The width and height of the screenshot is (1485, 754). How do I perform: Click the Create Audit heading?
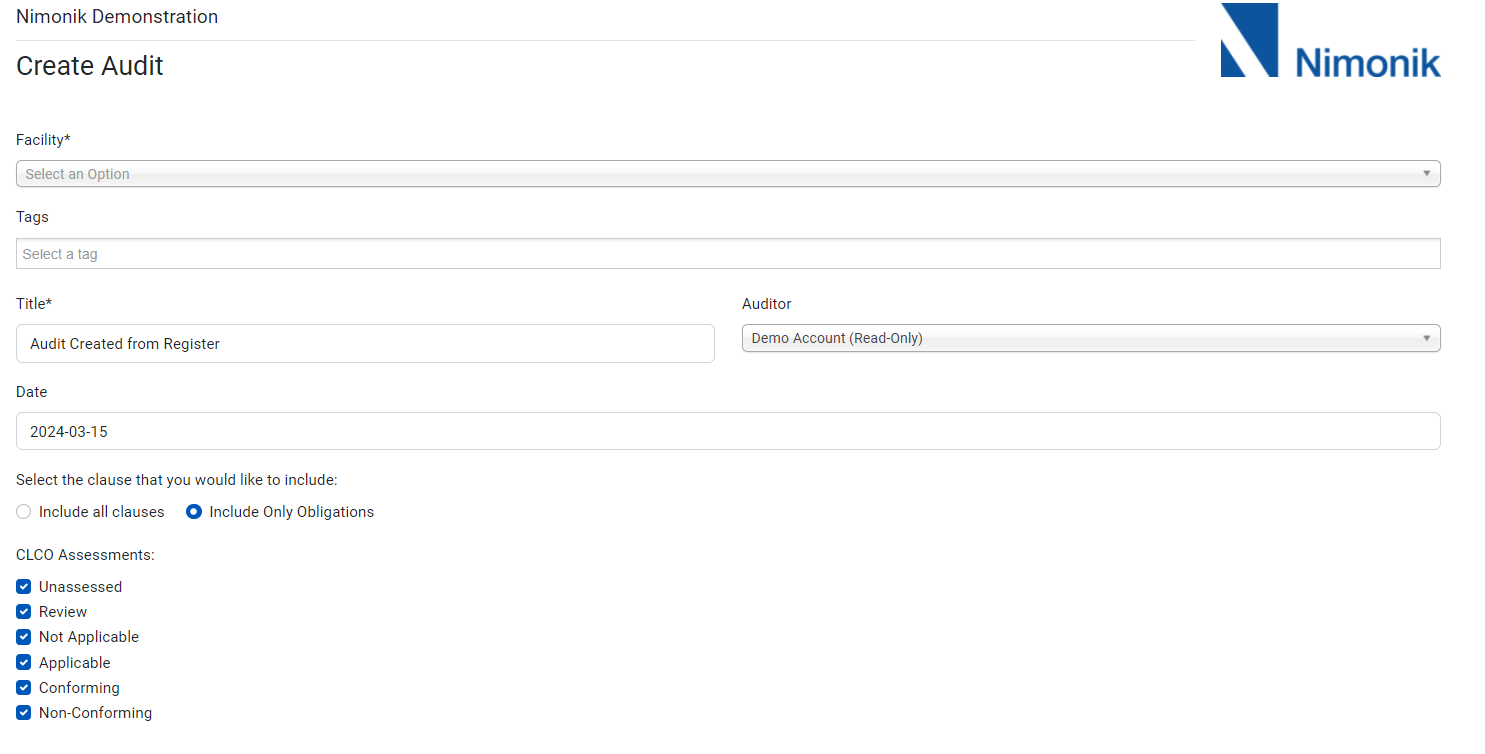coord(90,66)
